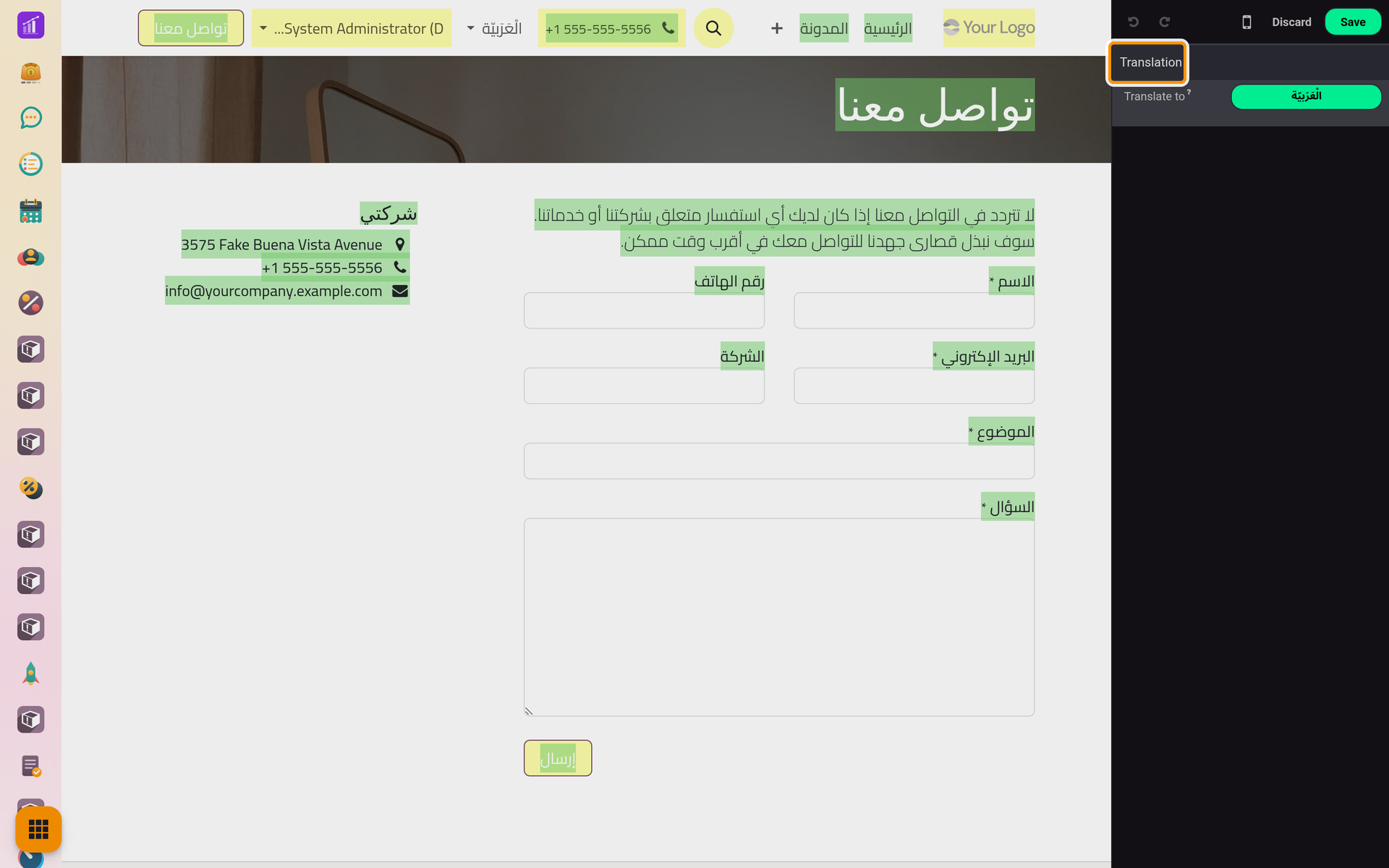Click info@yourcompany.example.com email link

pyautogui.click(x=273, y=291)
